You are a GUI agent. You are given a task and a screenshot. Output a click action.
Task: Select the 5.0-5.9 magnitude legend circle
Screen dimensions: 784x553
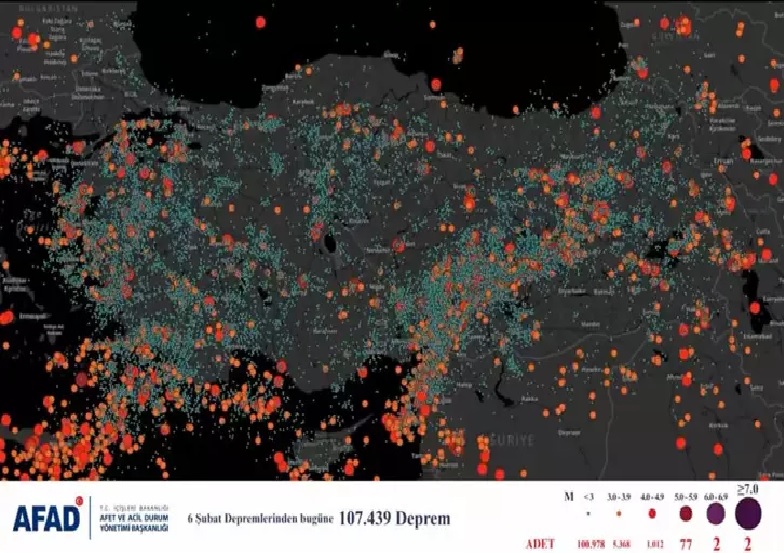(685, 513)
